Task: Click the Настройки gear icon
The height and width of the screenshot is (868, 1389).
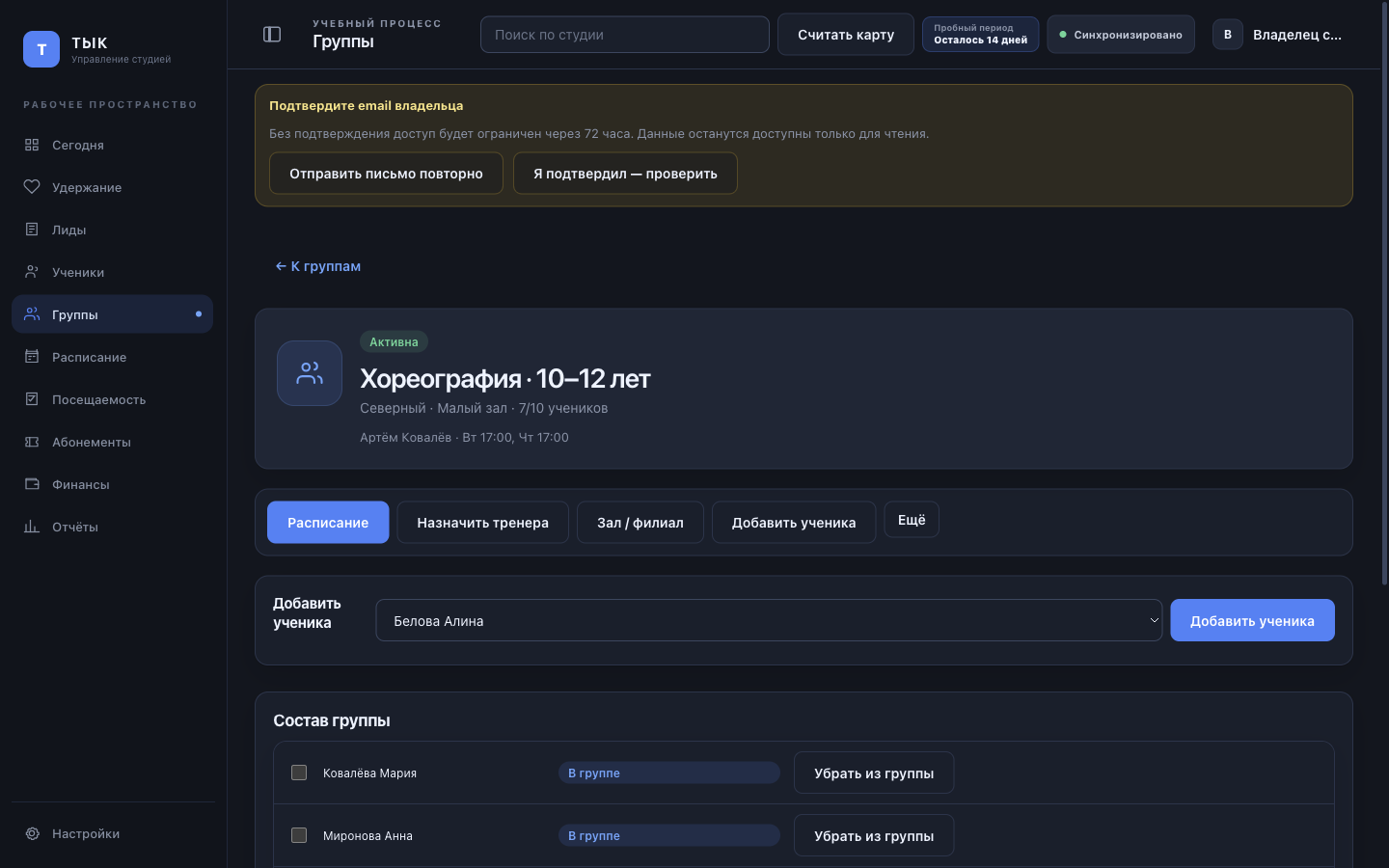Action: 32,833
